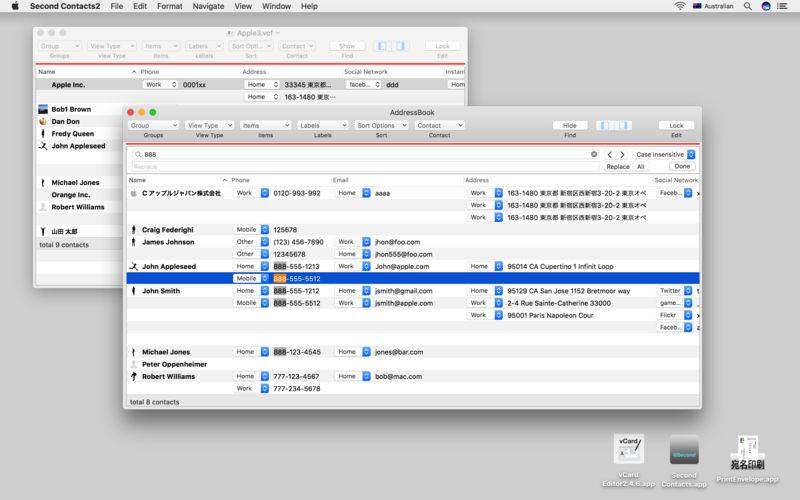
Task: Open Notification Center list icon
Action: point(782,6)
